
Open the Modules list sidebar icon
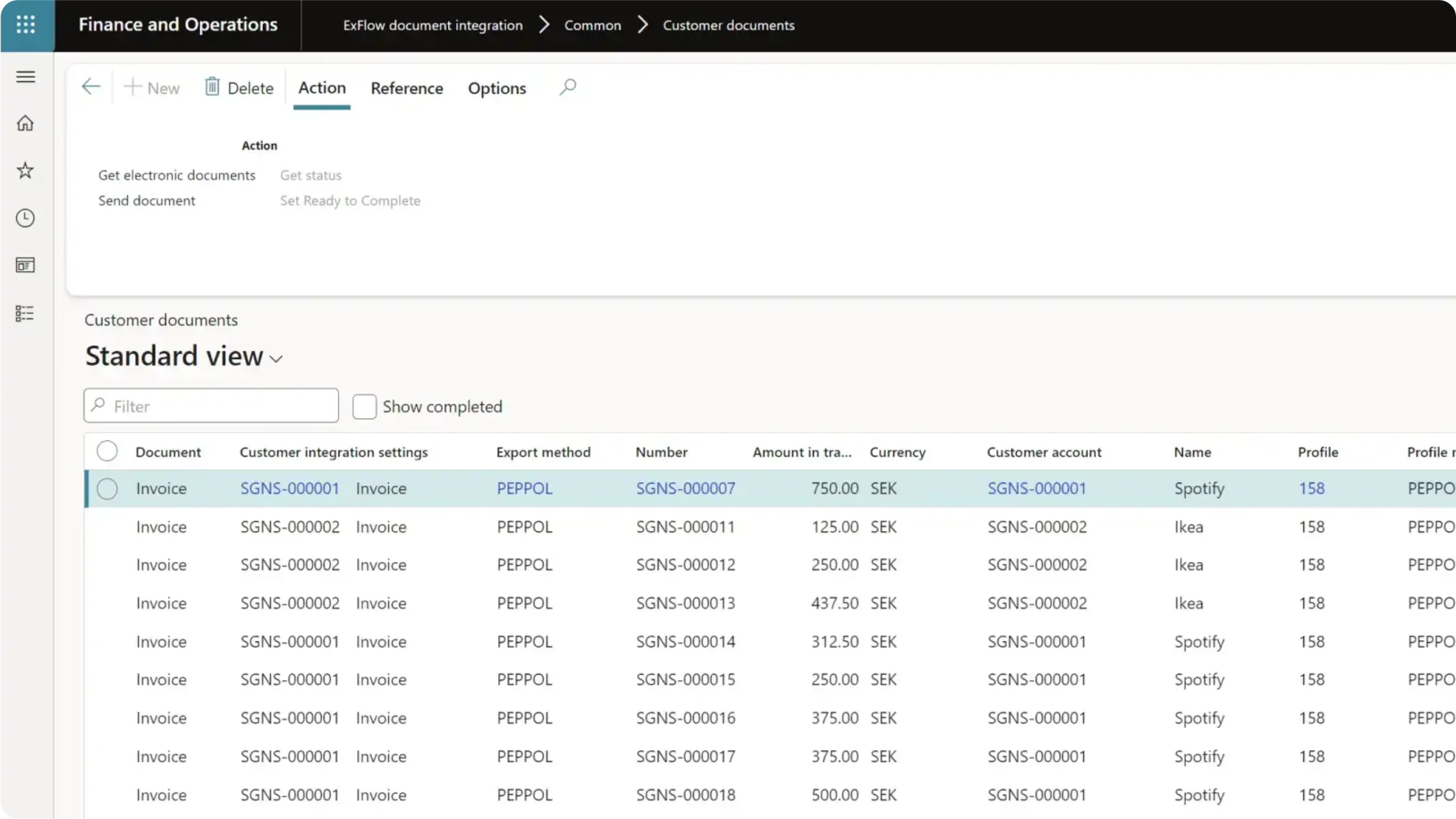[x=26, y=313]
